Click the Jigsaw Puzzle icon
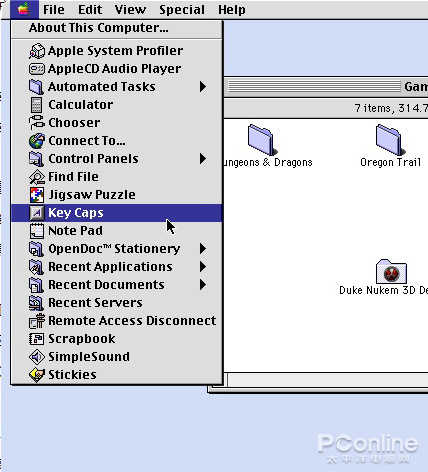Image resolution: width=428 pixels, height=472 pixels. coord(36,195)
